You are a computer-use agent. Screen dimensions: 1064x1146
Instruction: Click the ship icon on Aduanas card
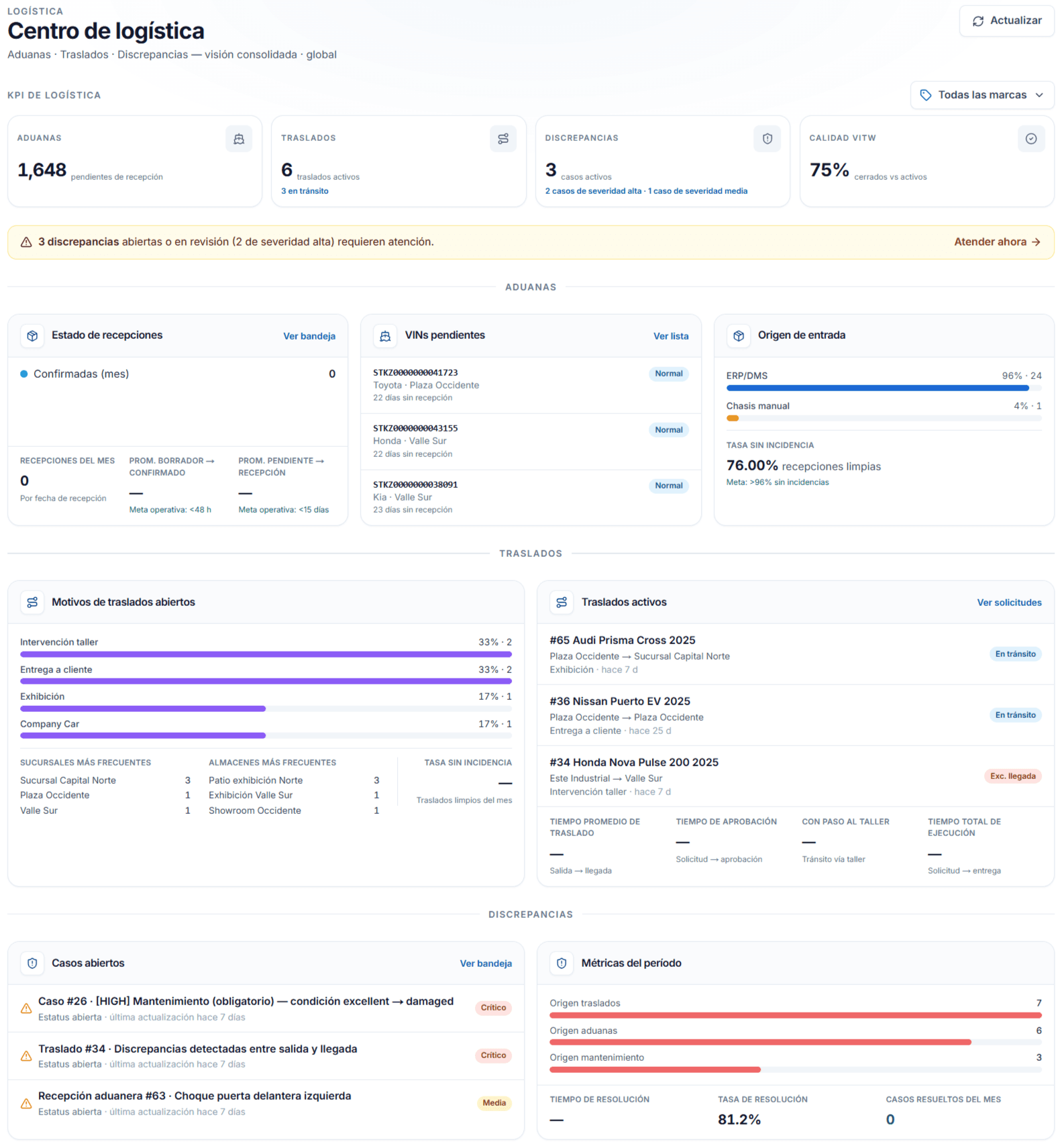tap(239, 139)
